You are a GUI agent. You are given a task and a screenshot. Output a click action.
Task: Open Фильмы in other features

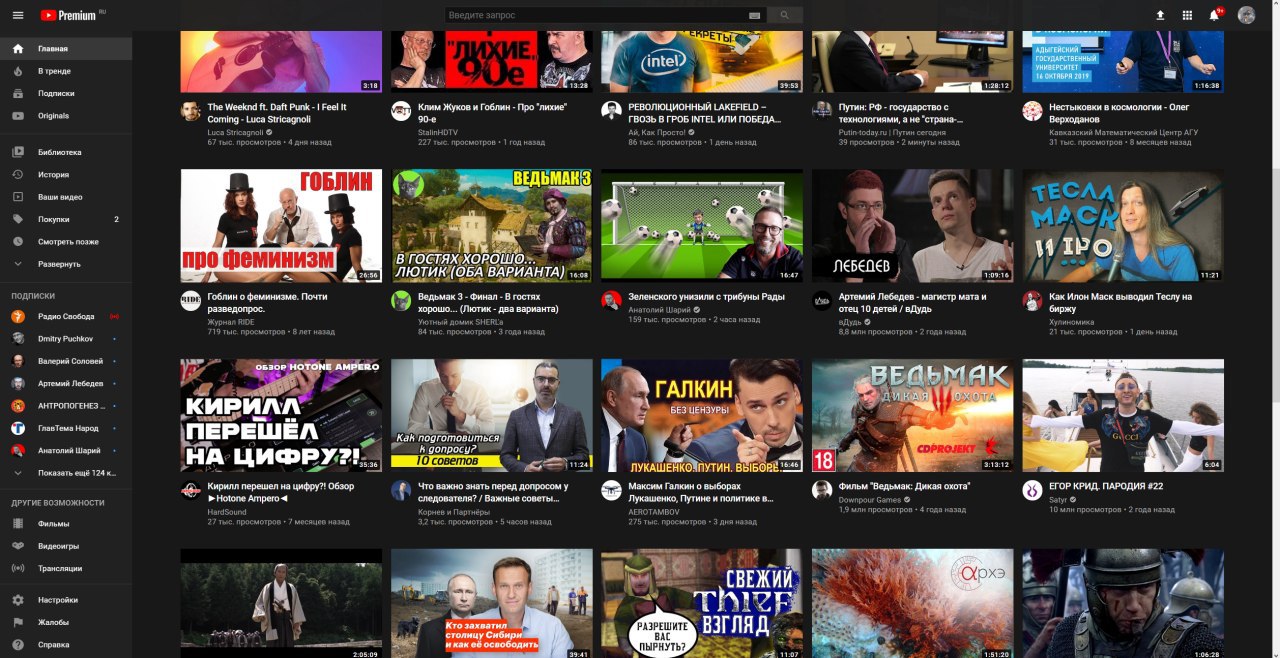66,524
